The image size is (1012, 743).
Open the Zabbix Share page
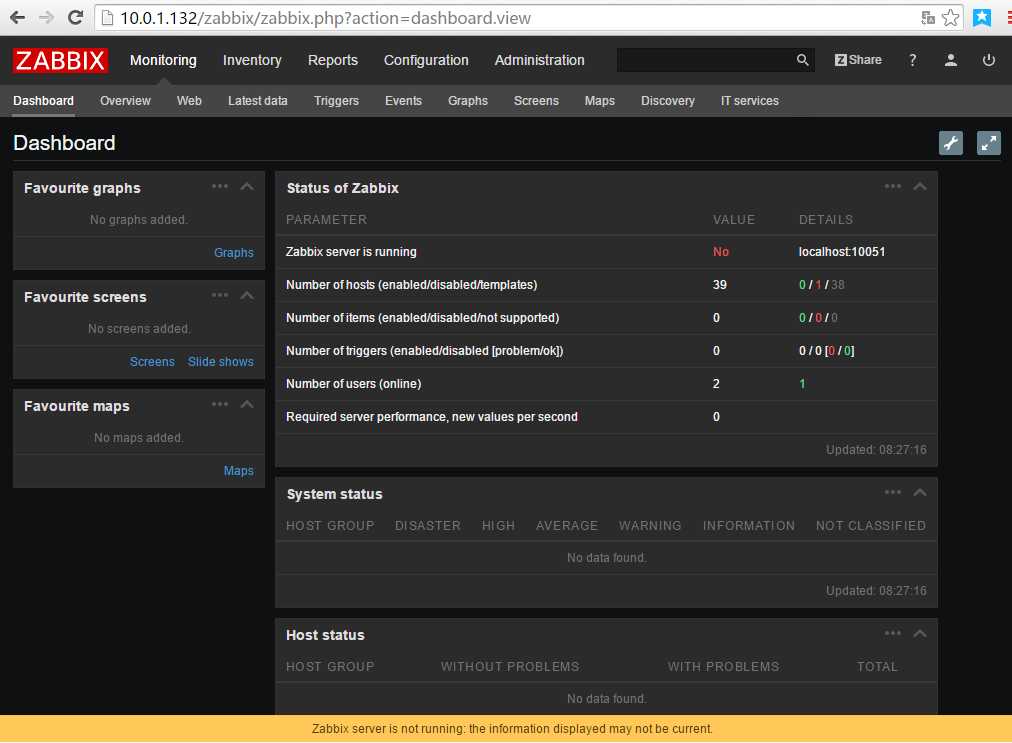pos(858,60)
